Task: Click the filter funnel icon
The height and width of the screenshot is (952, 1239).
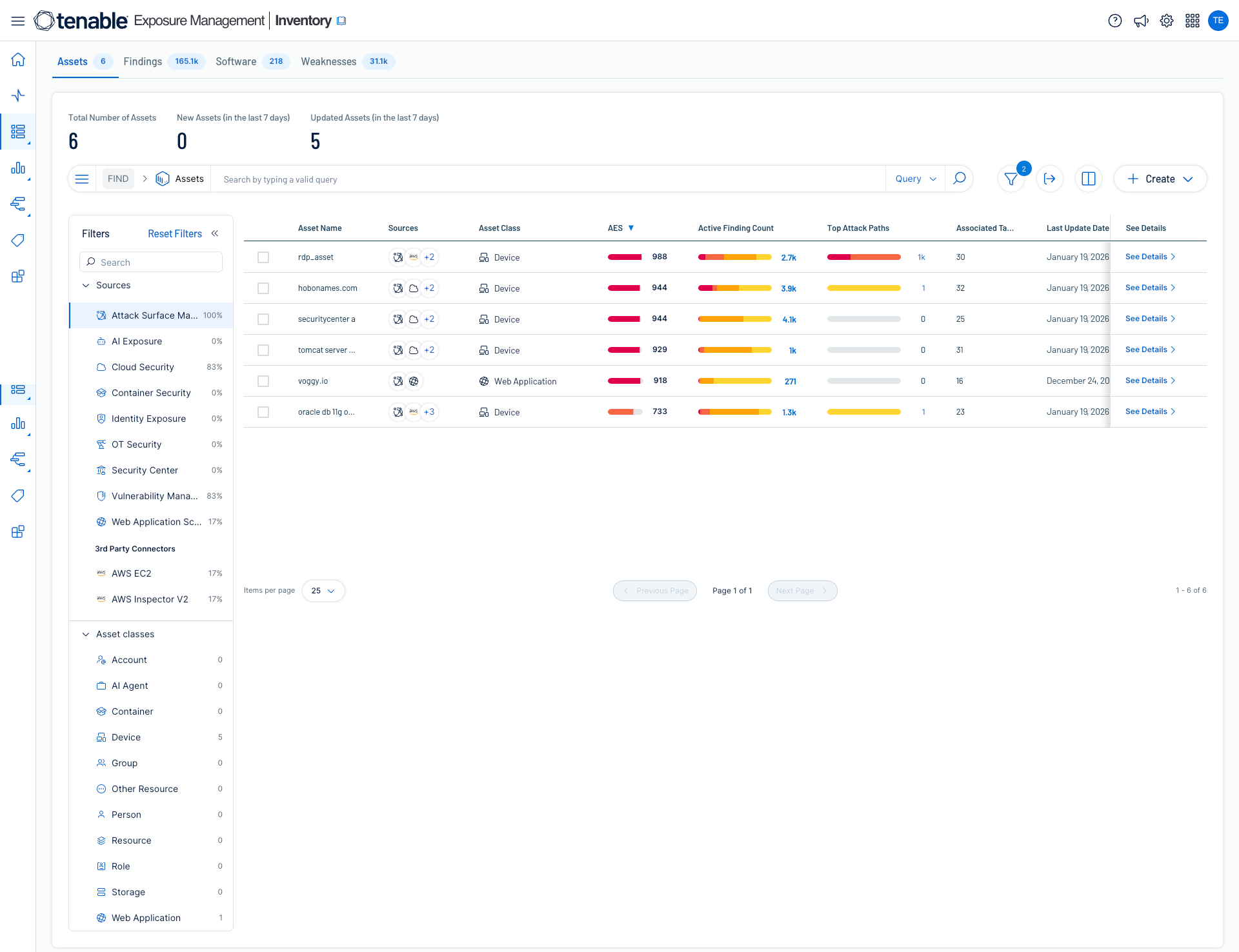Action: [x=1011, y=179]
